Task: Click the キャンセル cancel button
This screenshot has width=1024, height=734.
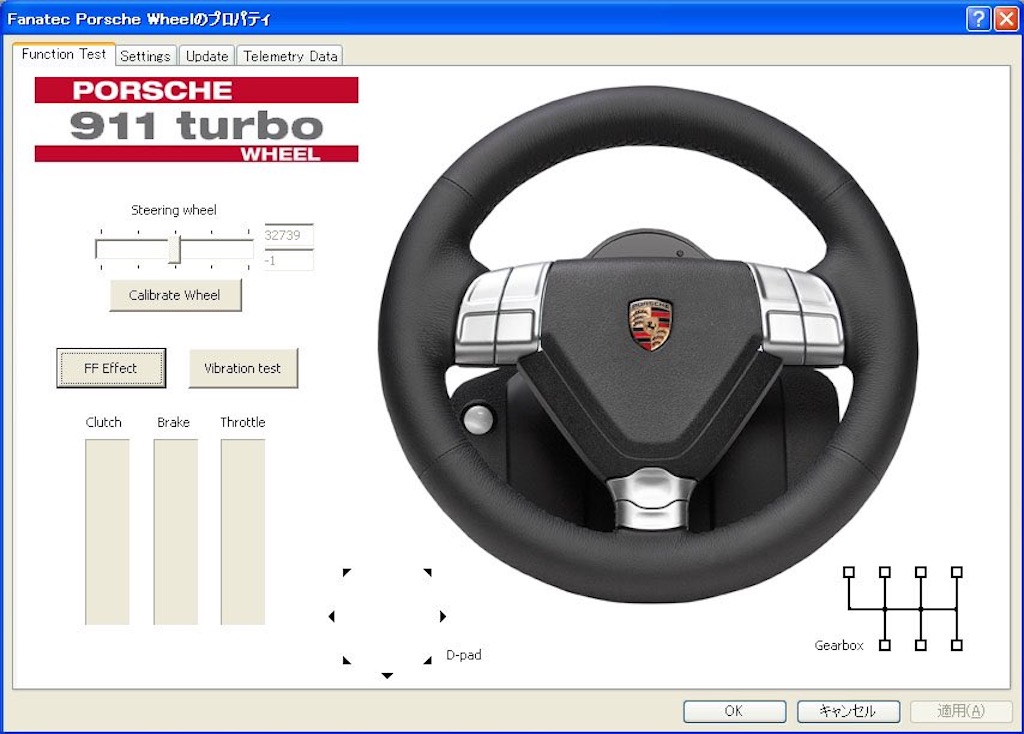Action: point(848,710)
